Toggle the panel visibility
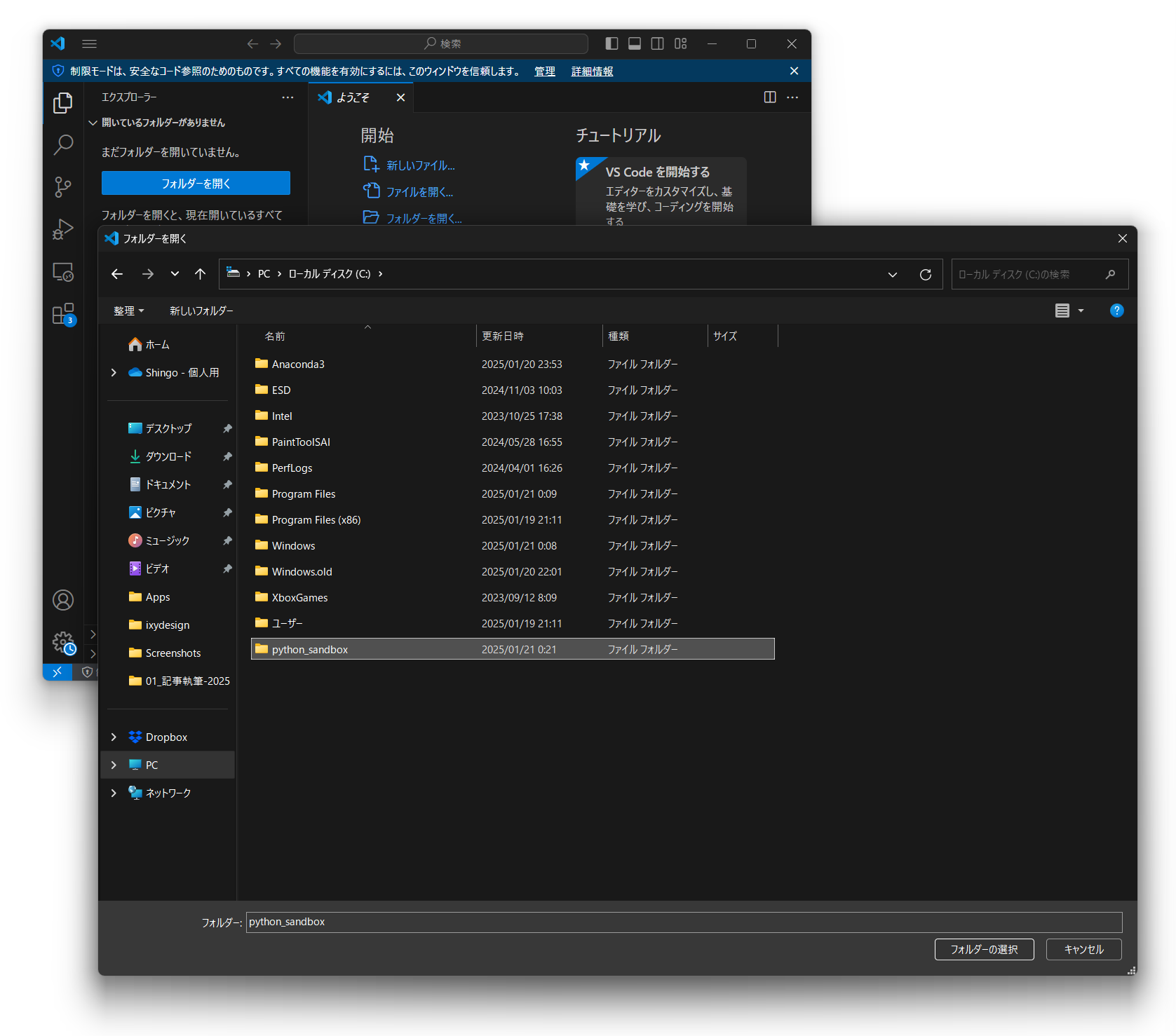This screenshot has height=1036, width=1176. (x=635, y=43)
